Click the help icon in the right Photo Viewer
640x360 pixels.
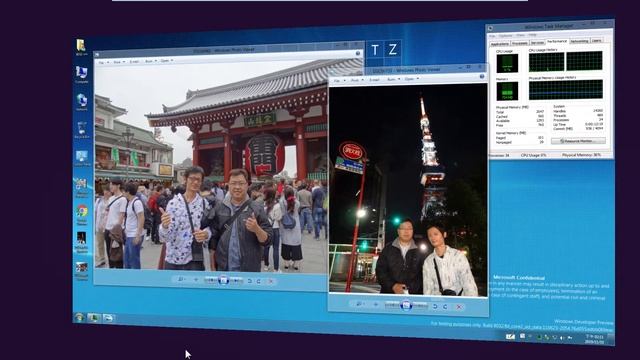coord(482,76)
